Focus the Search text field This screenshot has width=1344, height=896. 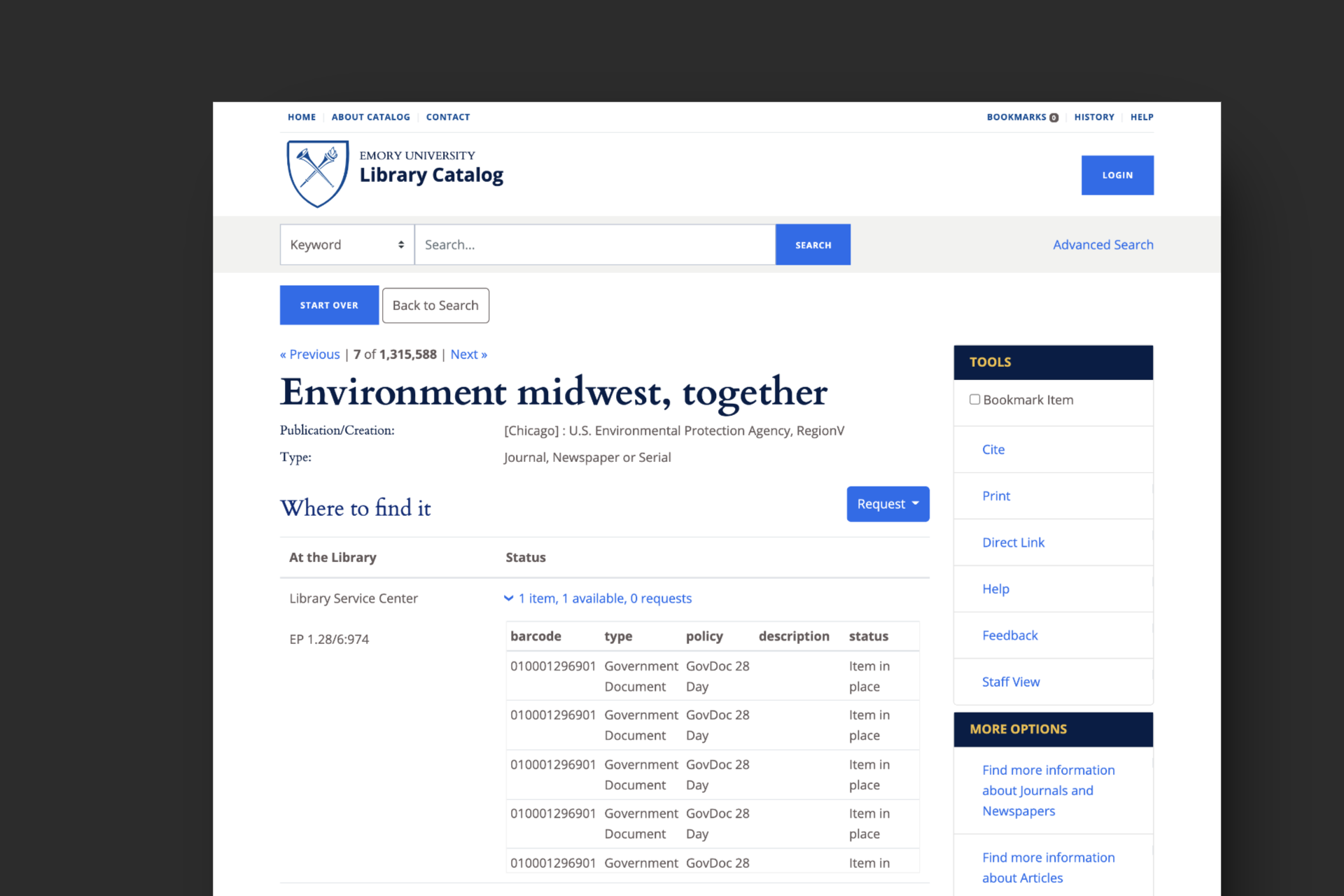594,245
